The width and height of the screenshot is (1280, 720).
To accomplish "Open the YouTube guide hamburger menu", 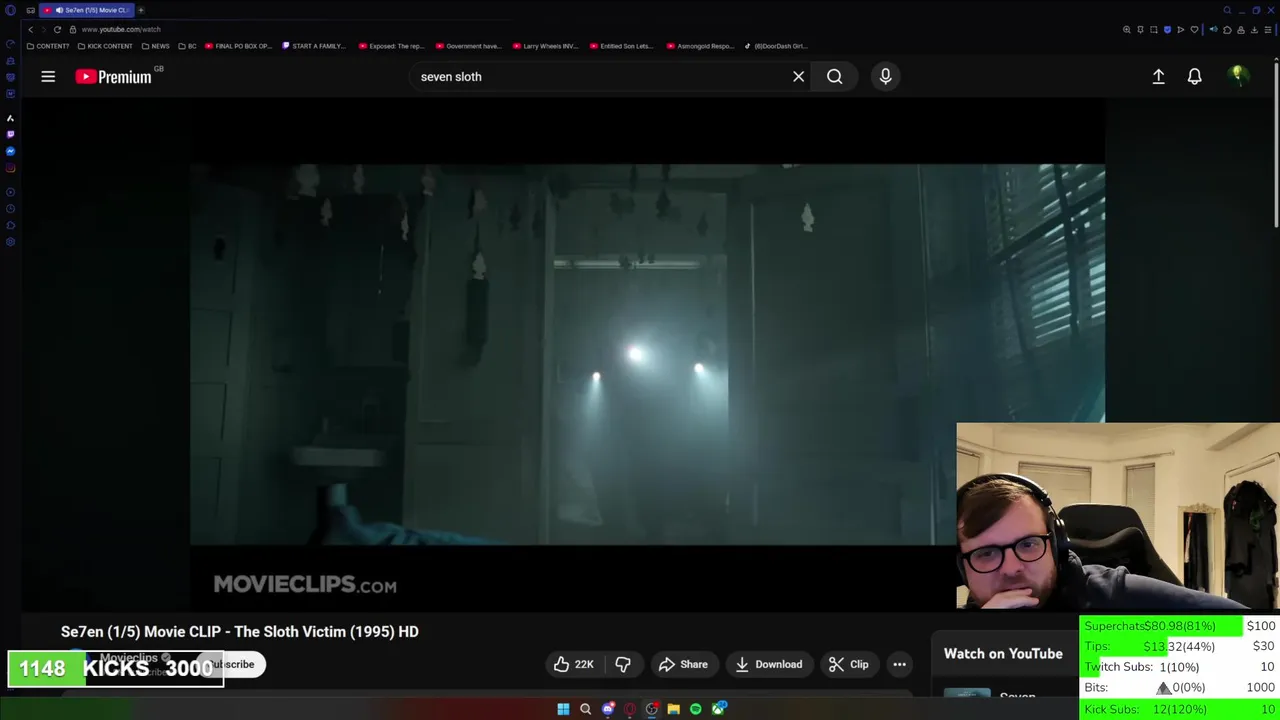I will tap(48, 76).
